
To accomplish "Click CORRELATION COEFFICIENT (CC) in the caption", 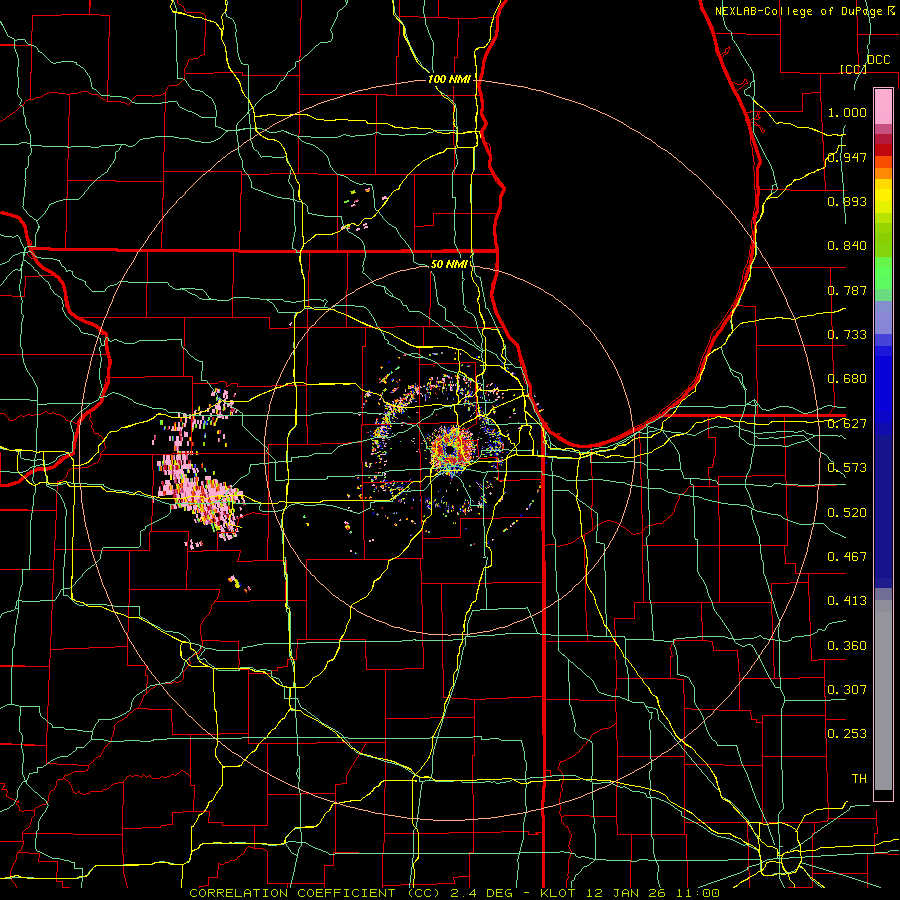I will [315, 893].
